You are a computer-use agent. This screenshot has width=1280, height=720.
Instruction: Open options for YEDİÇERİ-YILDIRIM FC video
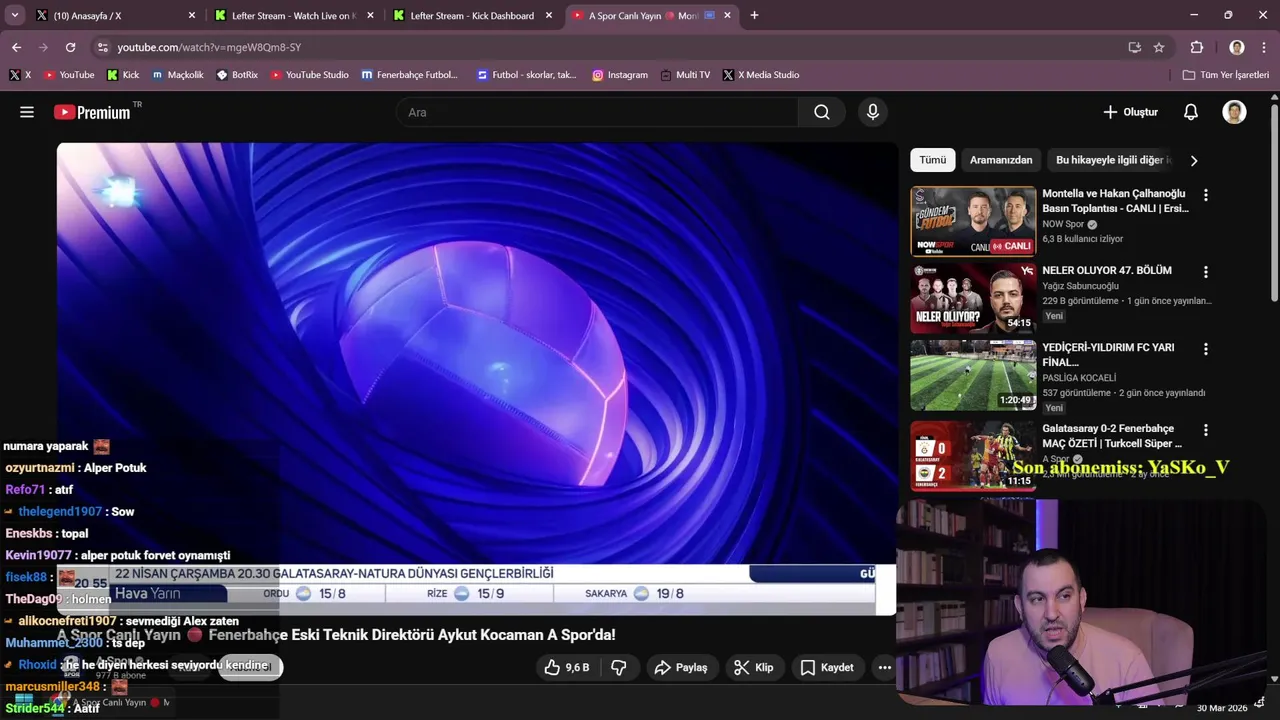tap(1205, 349)
